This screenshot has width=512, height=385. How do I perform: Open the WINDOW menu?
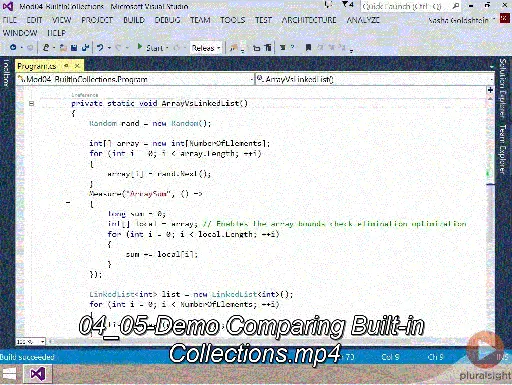[20, 33]
